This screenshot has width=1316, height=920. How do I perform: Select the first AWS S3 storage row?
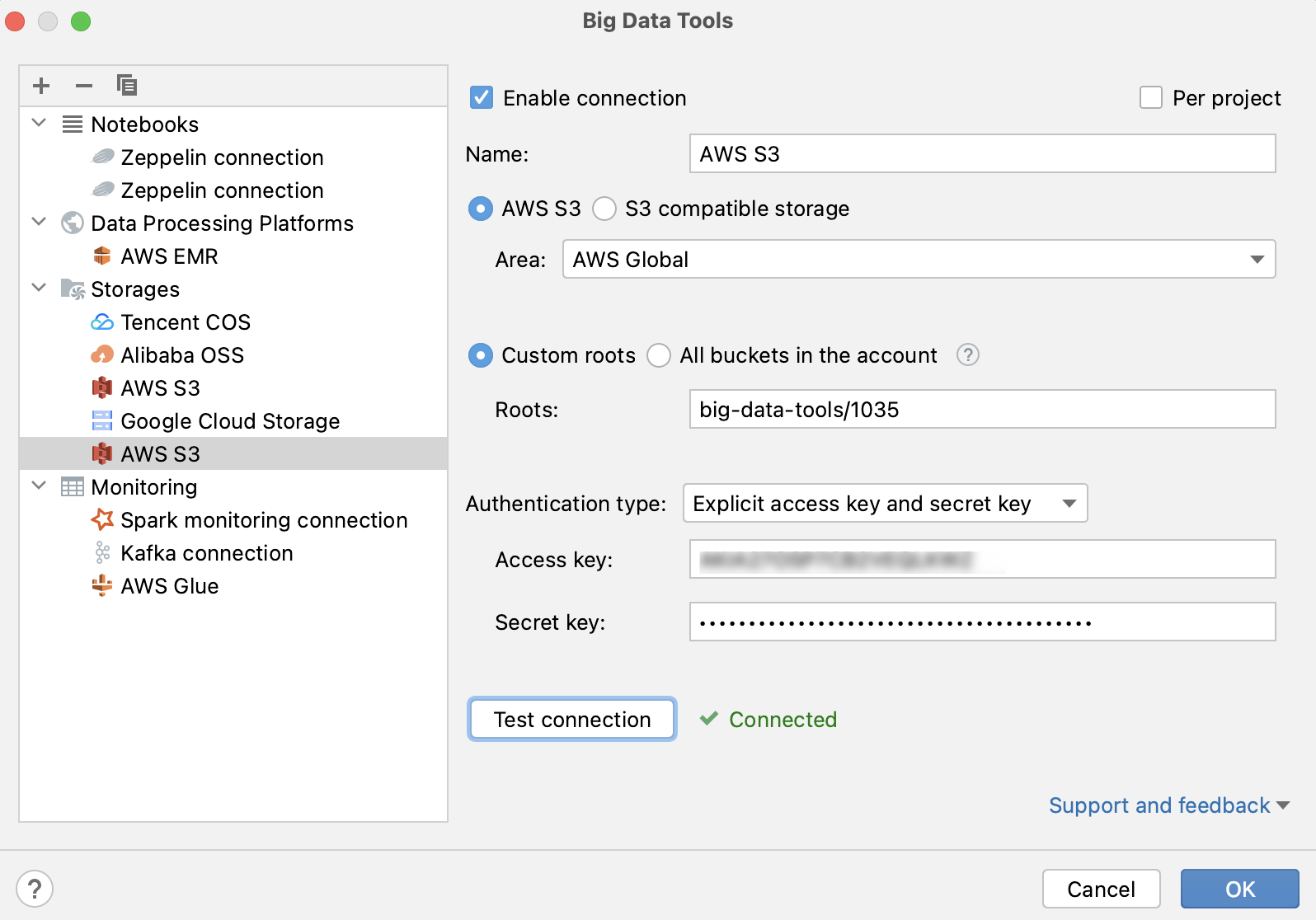coord(233,387)
